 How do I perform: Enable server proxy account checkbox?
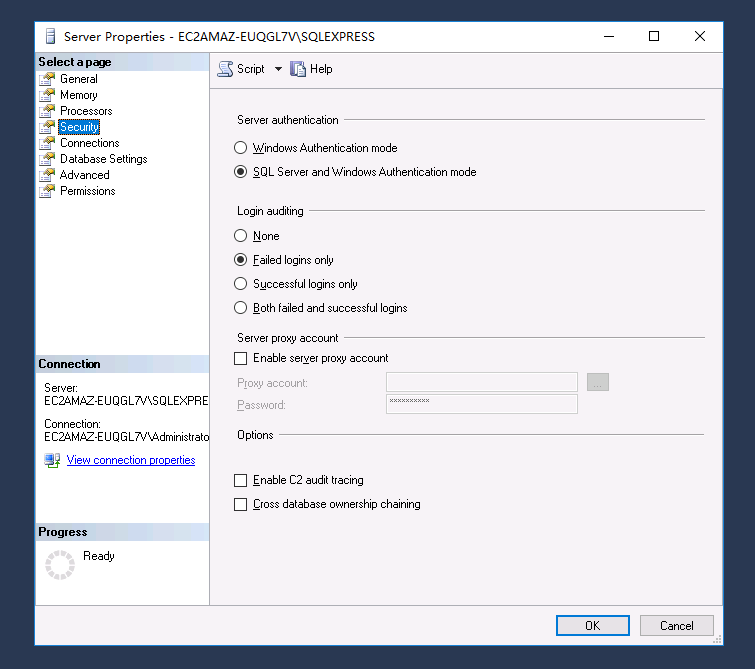click(240, 358)
